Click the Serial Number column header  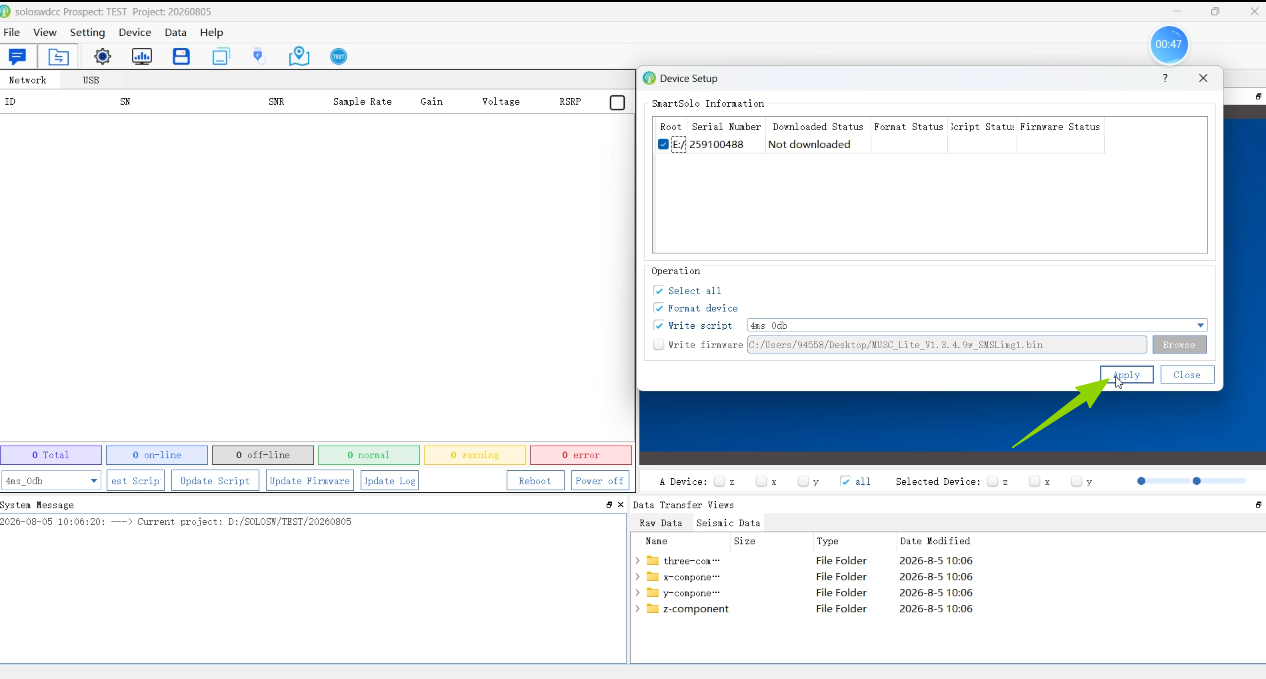pyautogui.click(x=726, y=127)
